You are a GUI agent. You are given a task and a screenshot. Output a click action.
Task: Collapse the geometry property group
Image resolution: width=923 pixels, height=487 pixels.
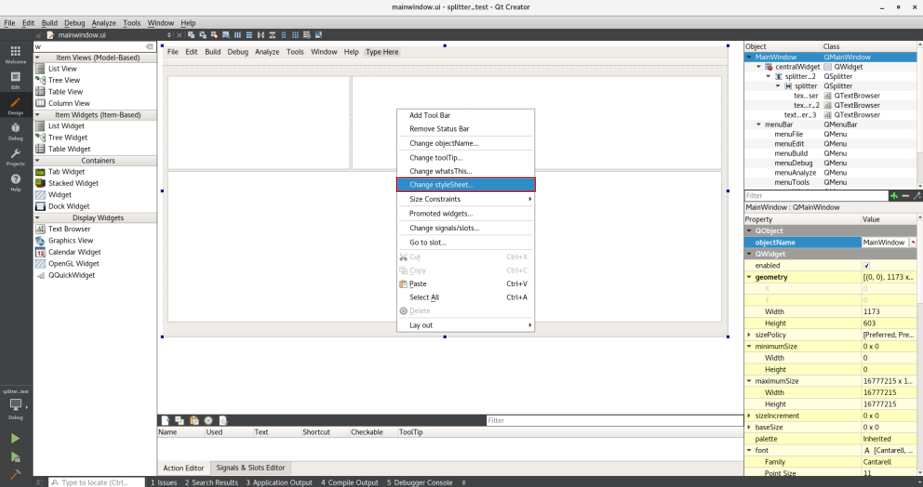tap(749, 277)
